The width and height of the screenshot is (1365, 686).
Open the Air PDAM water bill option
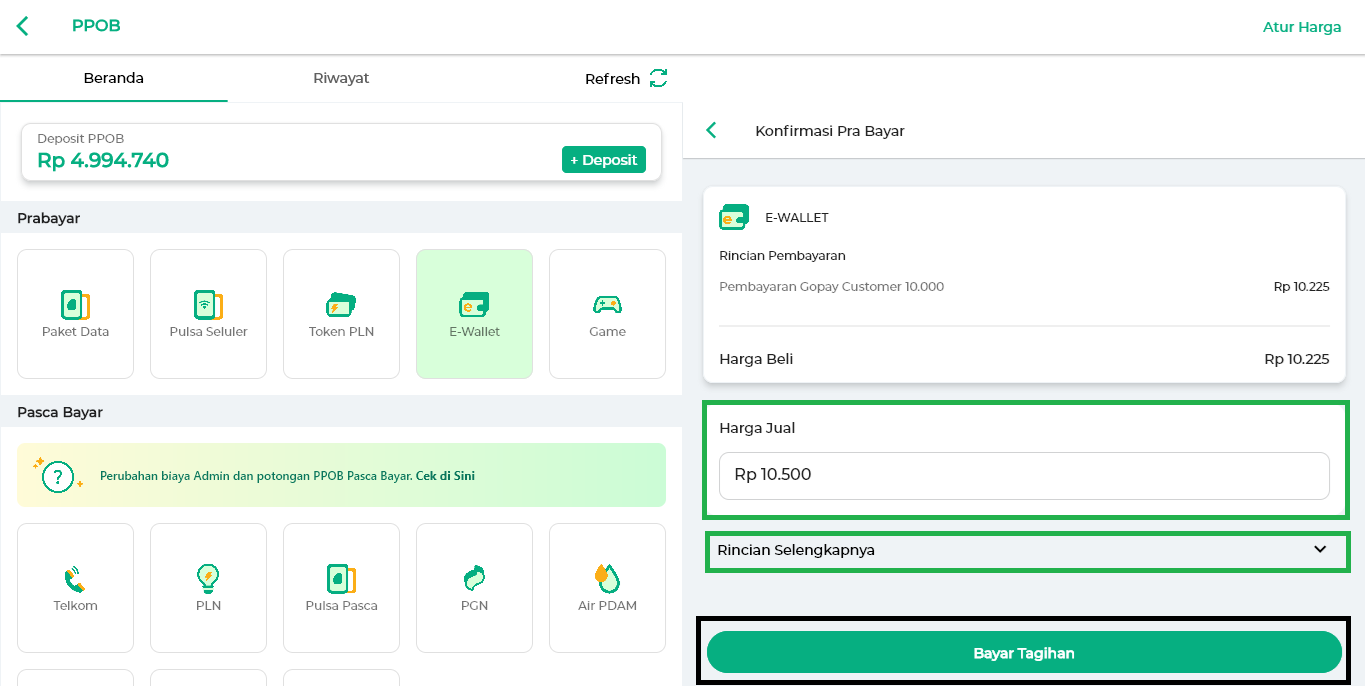607,588
